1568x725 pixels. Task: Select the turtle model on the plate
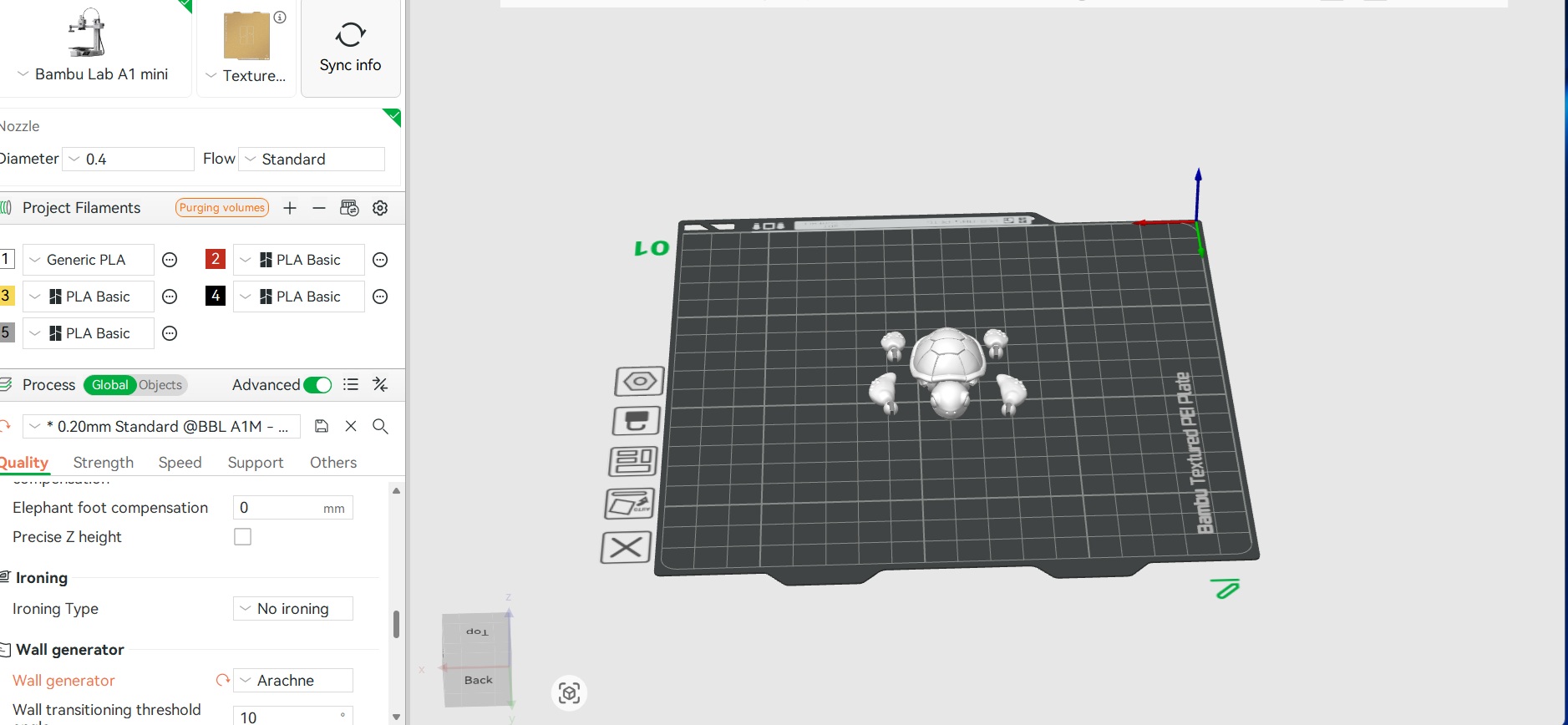[948, 371]
